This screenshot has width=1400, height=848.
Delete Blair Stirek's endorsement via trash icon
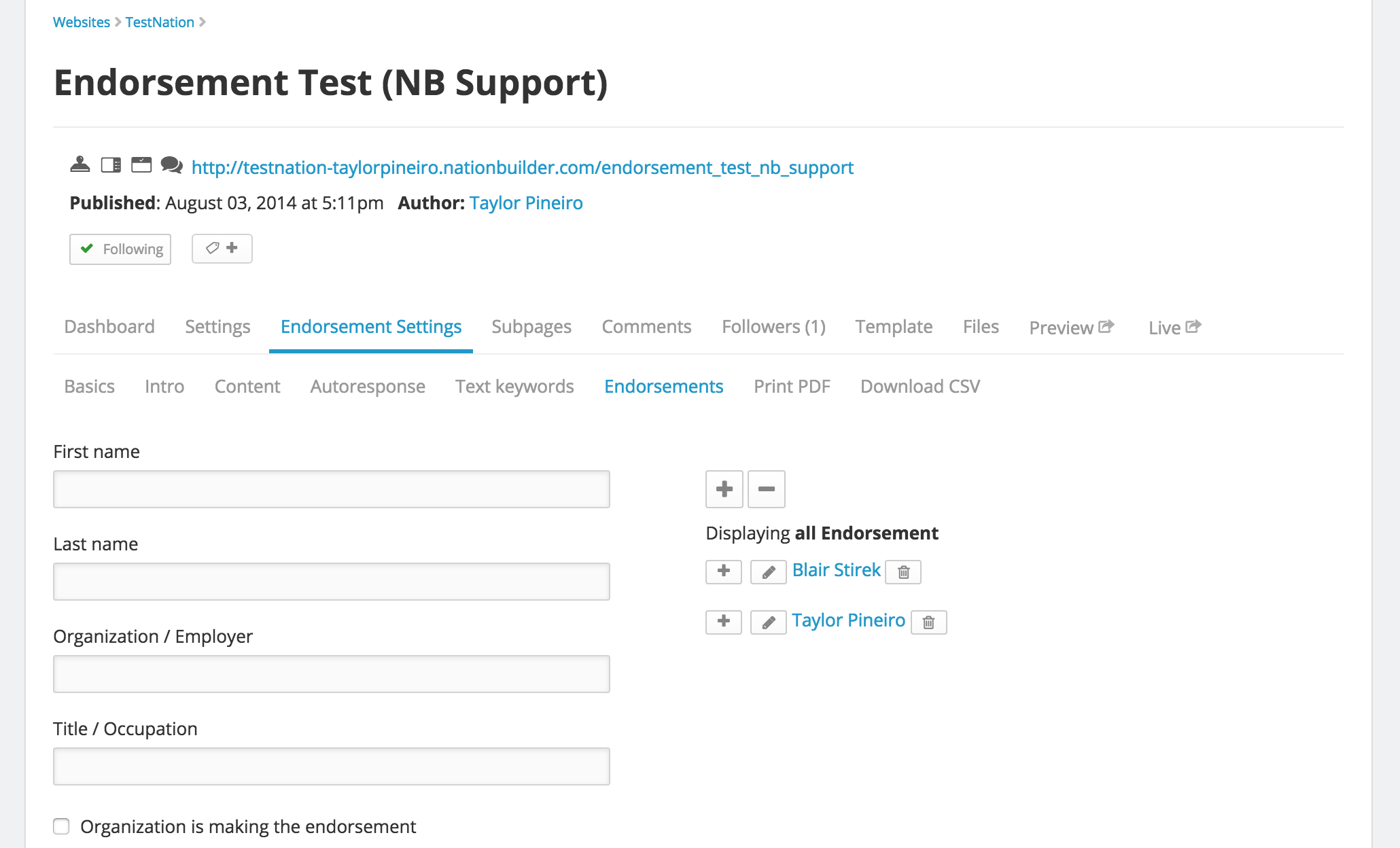coord(904,572)
